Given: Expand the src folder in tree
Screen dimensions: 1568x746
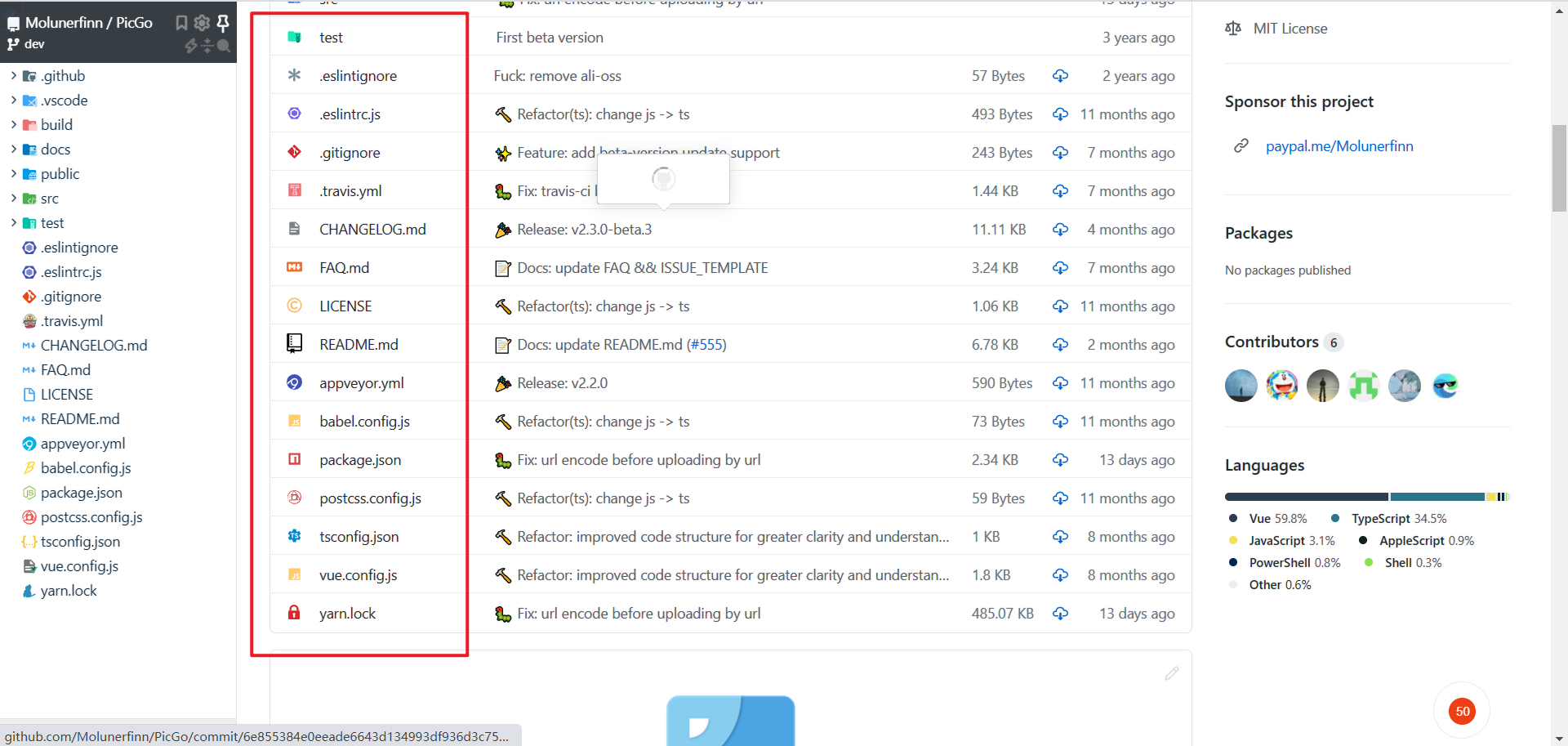Looking at the screenshot, I should tap(14, 199).
